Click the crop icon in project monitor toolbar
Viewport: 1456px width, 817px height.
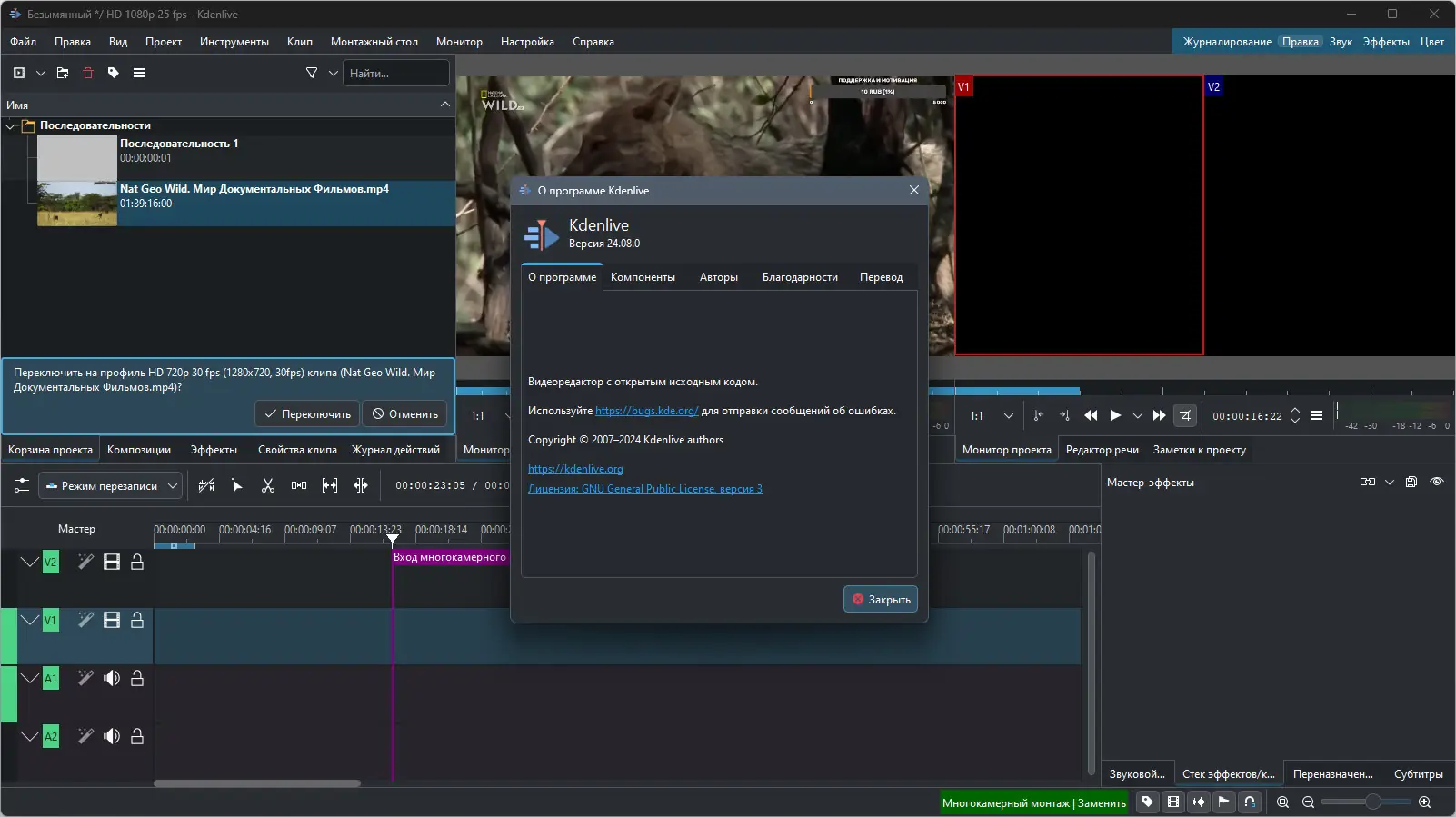[1185, 415]
